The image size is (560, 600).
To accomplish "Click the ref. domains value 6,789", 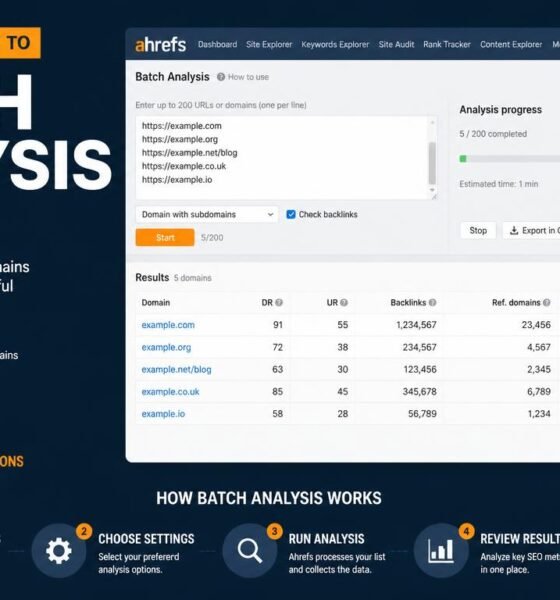I will coord(539,391).
